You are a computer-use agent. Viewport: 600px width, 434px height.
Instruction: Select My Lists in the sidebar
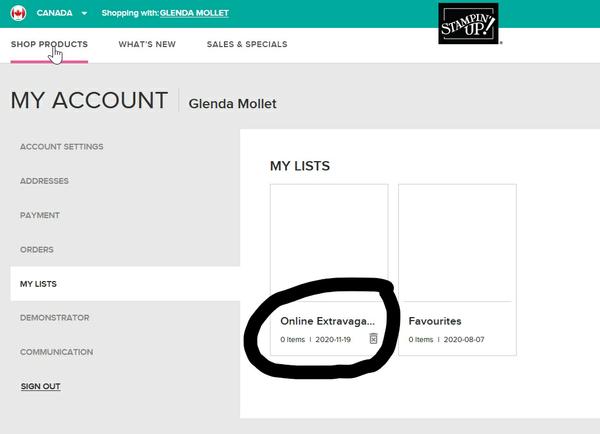tap(39, 284)
